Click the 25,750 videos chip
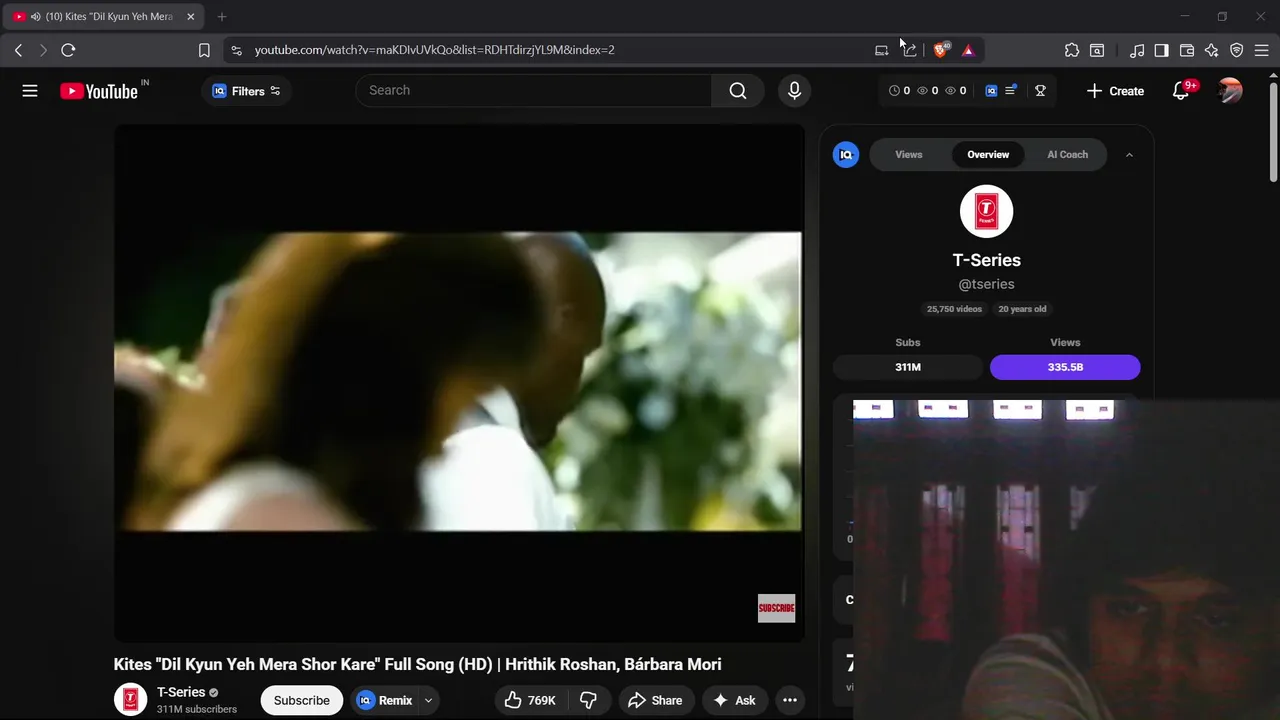The image size is (1280, 720). pyautogui.click(x=954, y=309)
